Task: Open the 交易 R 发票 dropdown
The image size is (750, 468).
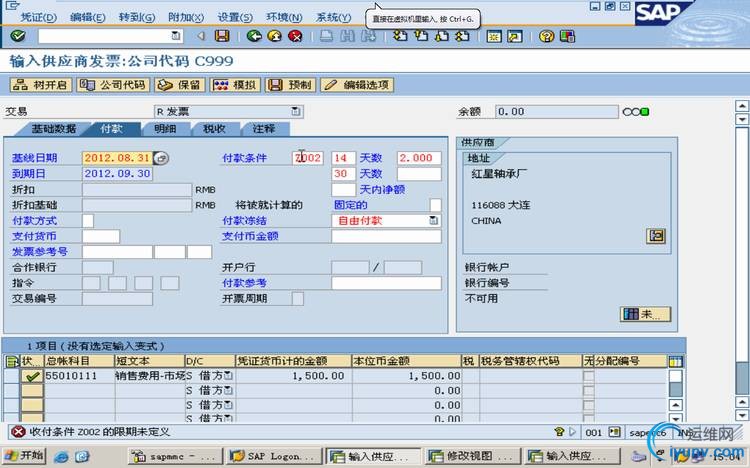Action: point(296,111)
